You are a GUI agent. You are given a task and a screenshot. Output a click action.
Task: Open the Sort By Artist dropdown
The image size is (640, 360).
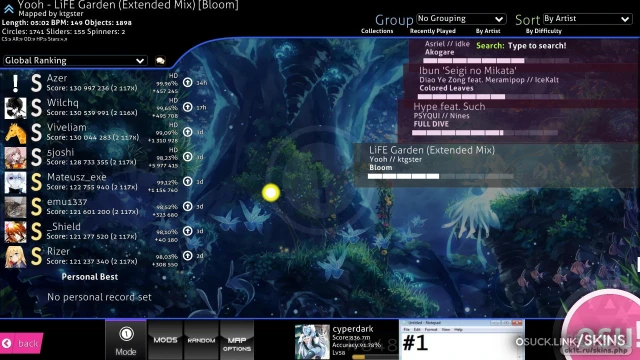click(587, 19)
